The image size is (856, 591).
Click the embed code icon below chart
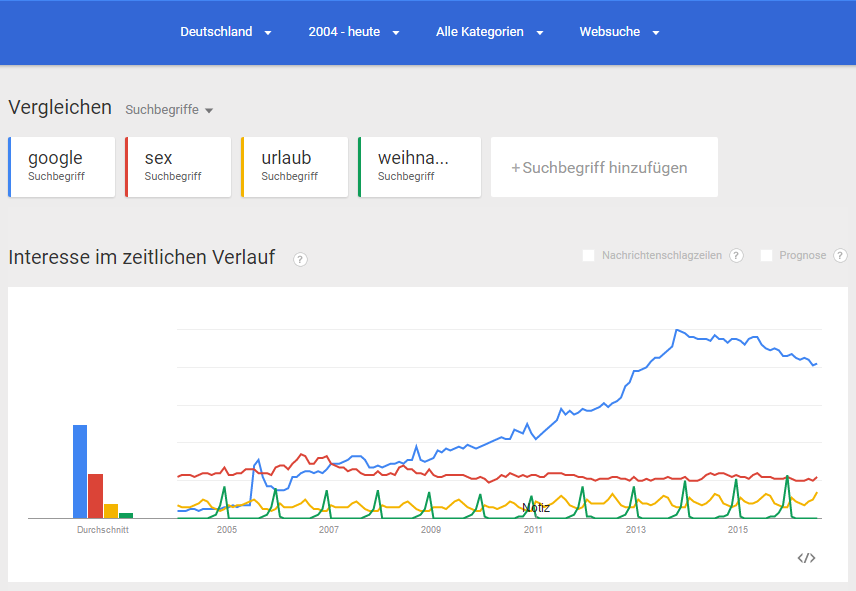coord(806,558)
